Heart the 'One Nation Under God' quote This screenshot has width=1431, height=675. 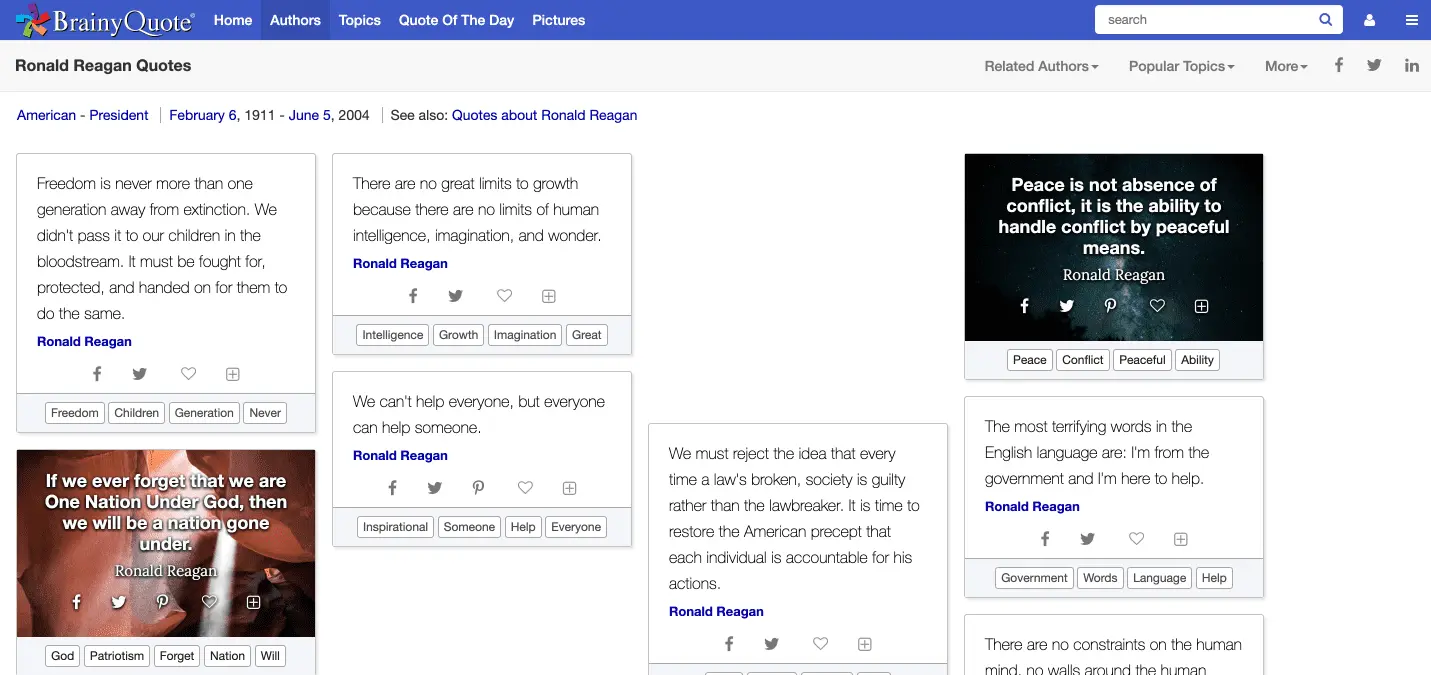click(209, 602)
